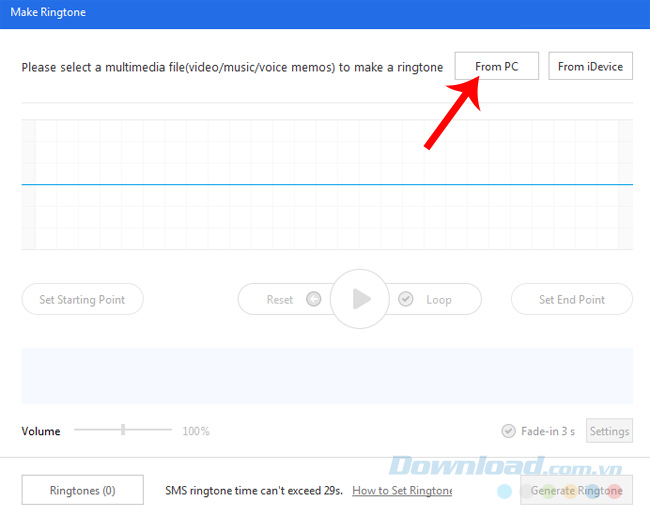Open the Fade-in Settings button
Viewport: 650px width, 517px height.
609,431
